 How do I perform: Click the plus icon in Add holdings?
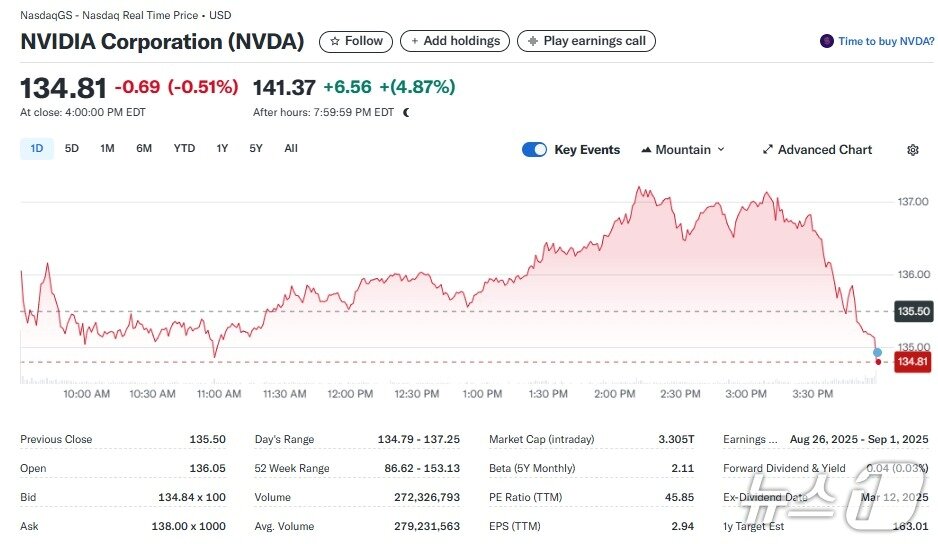(414, 41)
